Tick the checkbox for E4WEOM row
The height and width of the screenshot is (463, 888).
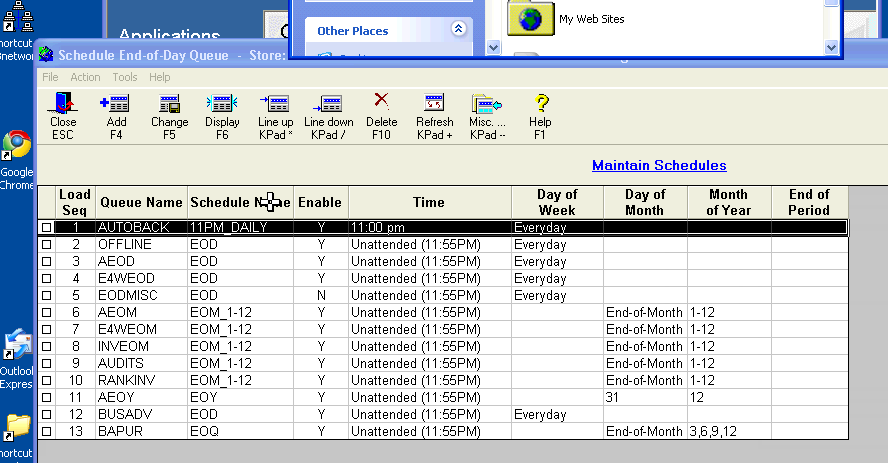46,329
